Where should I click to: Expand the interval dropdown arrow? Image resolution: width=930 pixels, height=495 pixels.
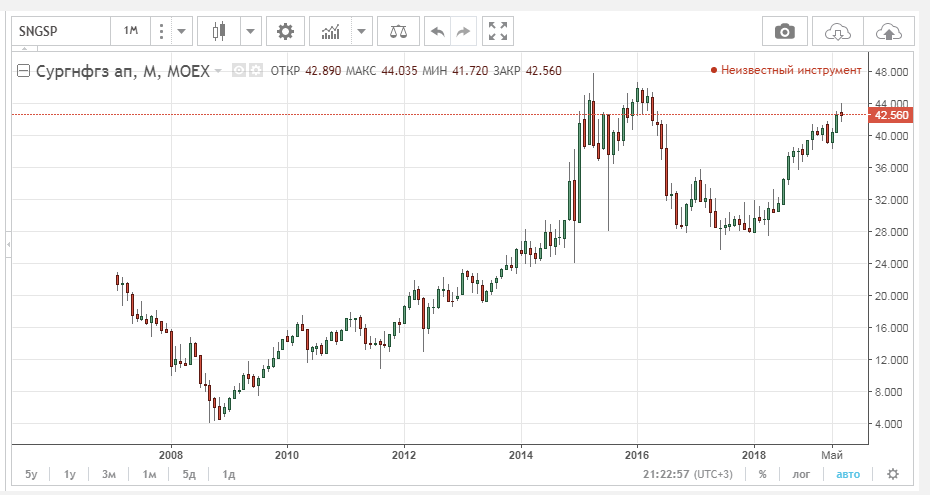coord(181,31)
